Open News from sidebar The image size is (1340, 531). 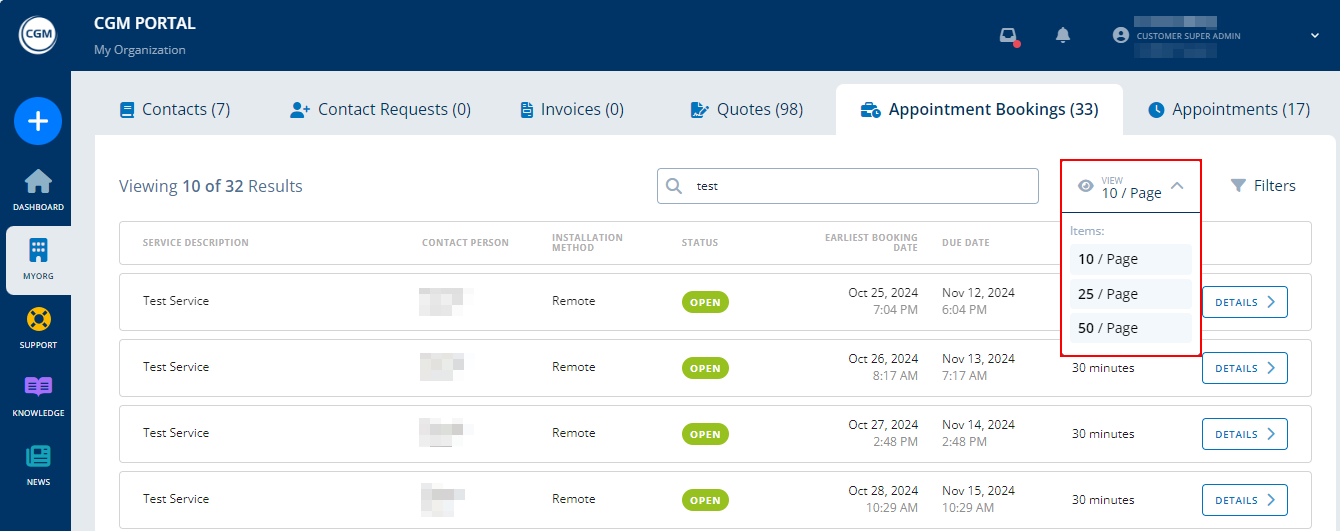coord(38,465)
